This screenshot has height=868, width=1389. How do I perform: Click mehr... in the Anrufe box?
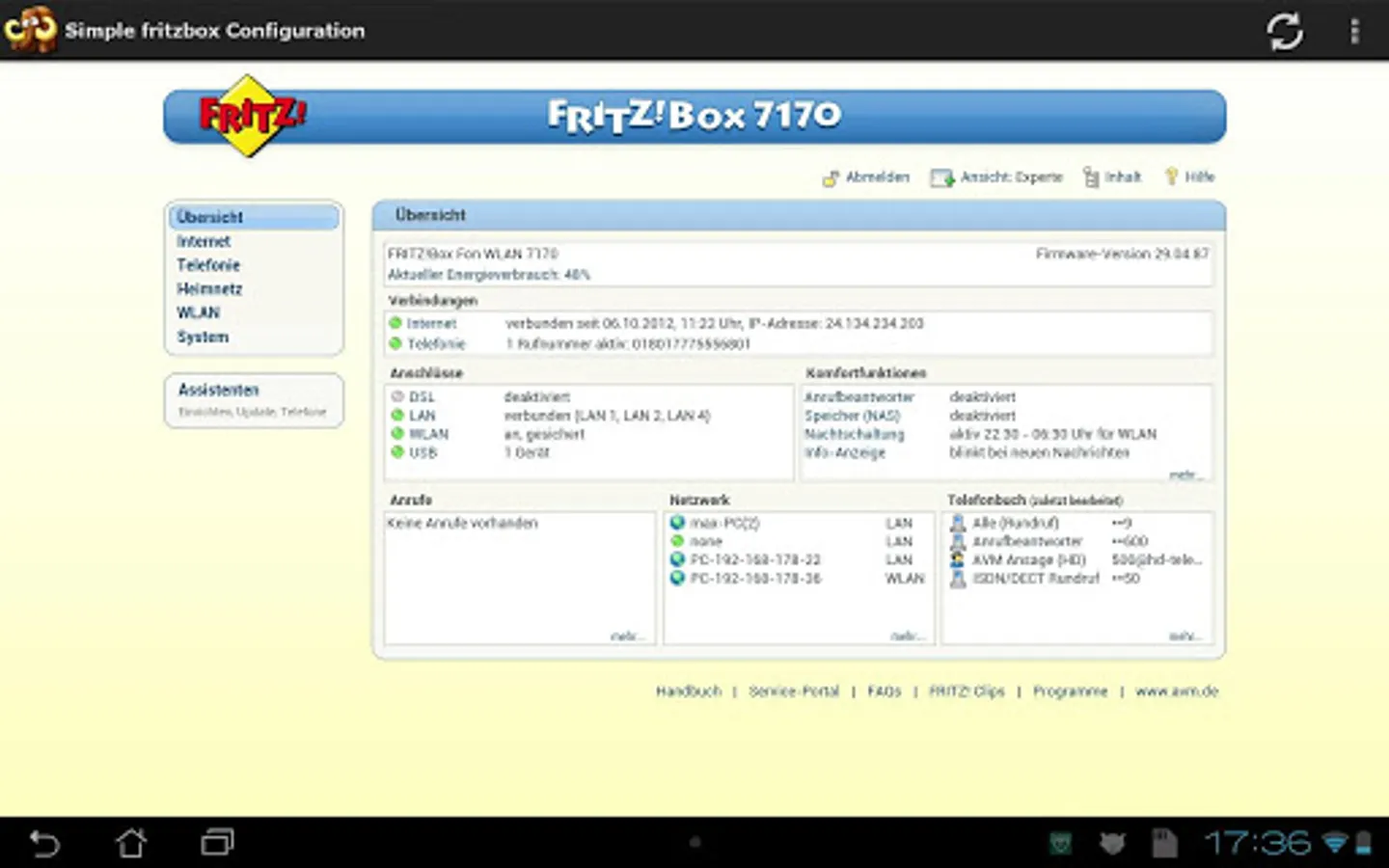pos(626,636)
